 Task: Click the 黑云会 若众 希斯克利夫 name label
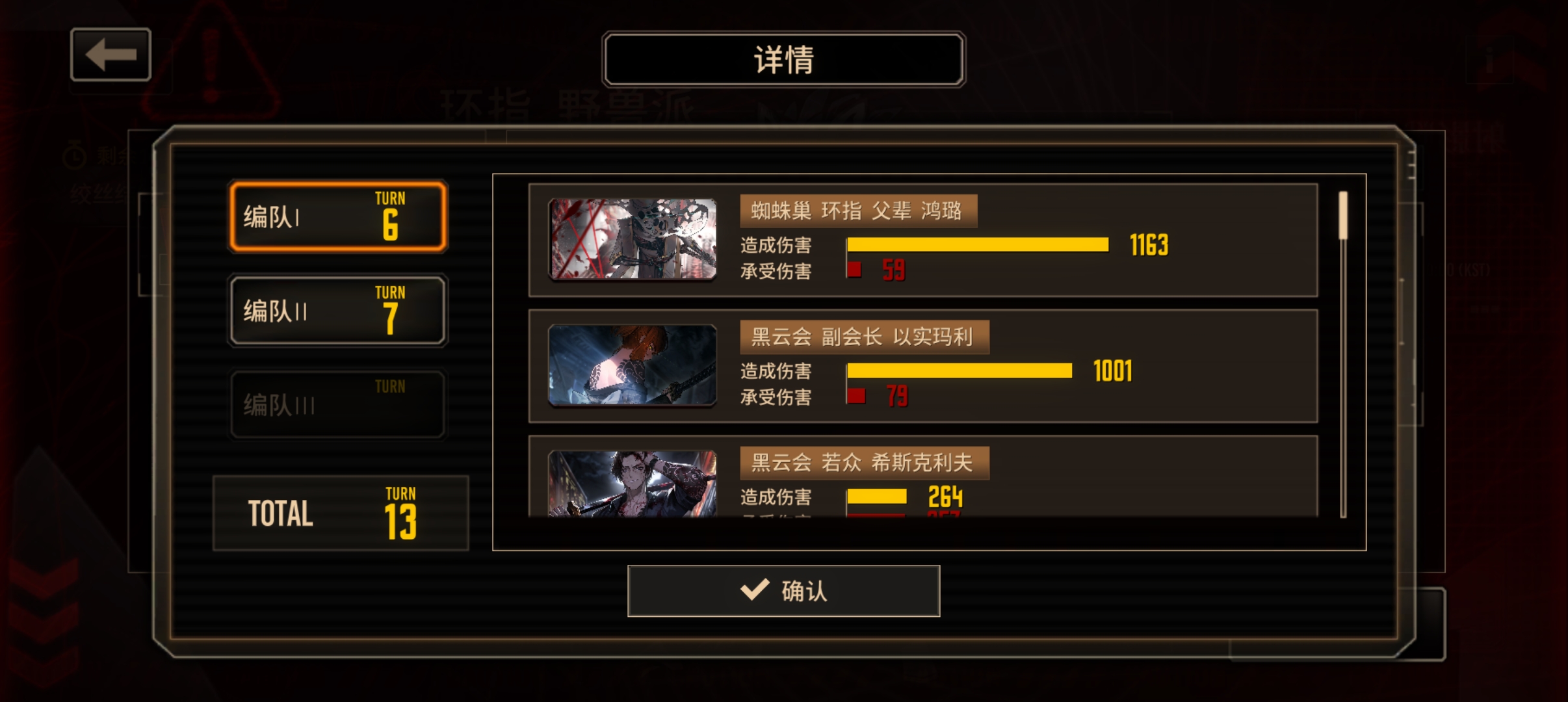tap(865, 463)
